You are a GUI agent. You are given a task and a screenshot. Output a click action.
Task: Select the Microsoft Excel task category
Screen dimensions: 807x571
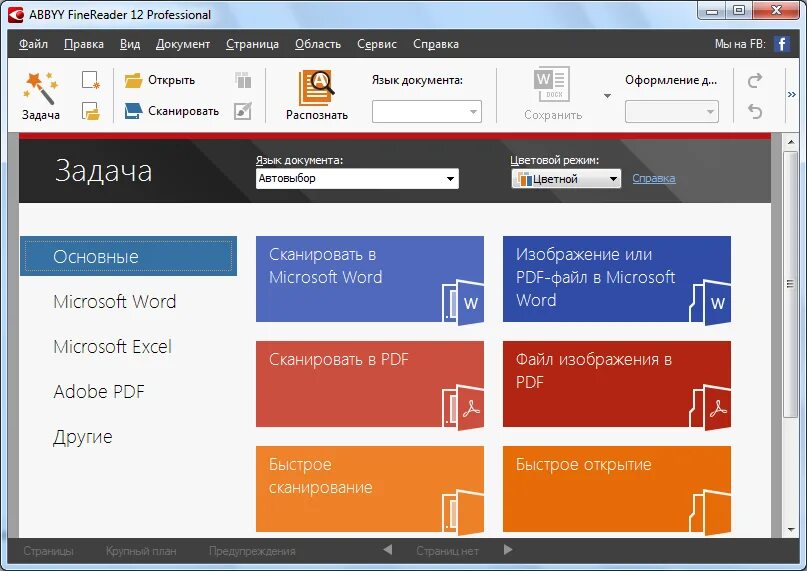point(112,347)
